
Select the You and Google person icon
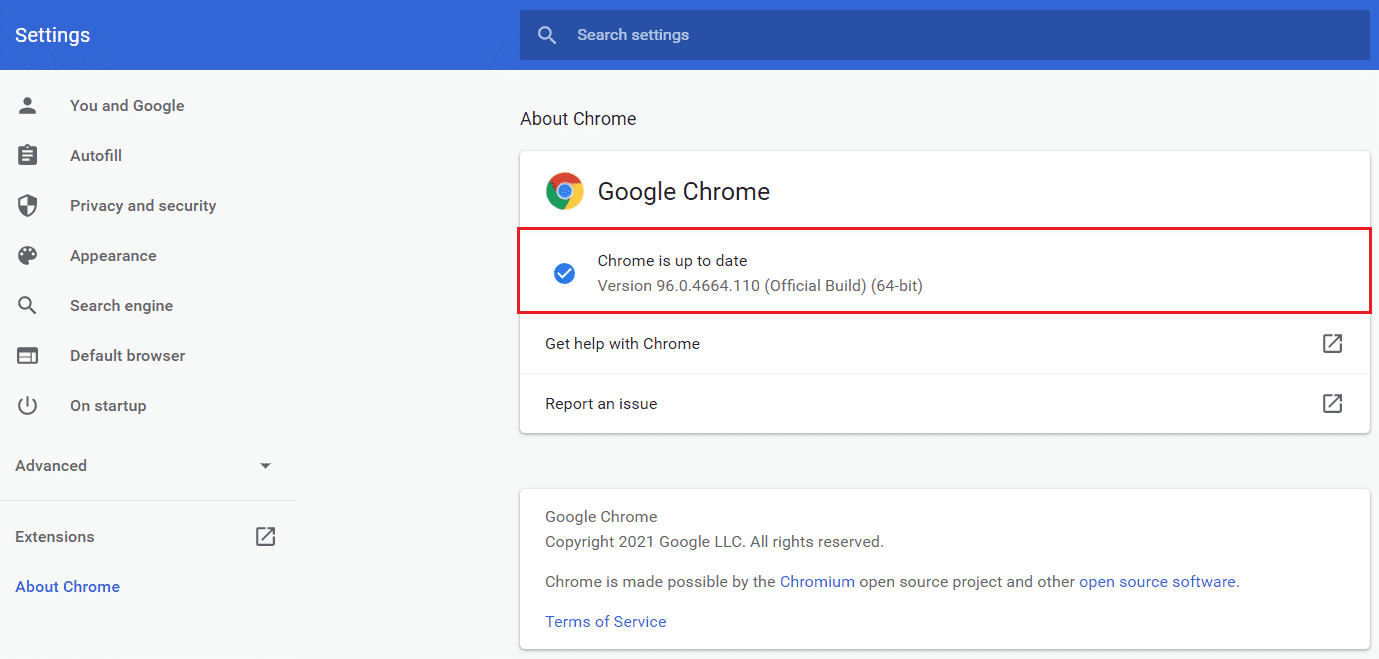click(26, 105)
